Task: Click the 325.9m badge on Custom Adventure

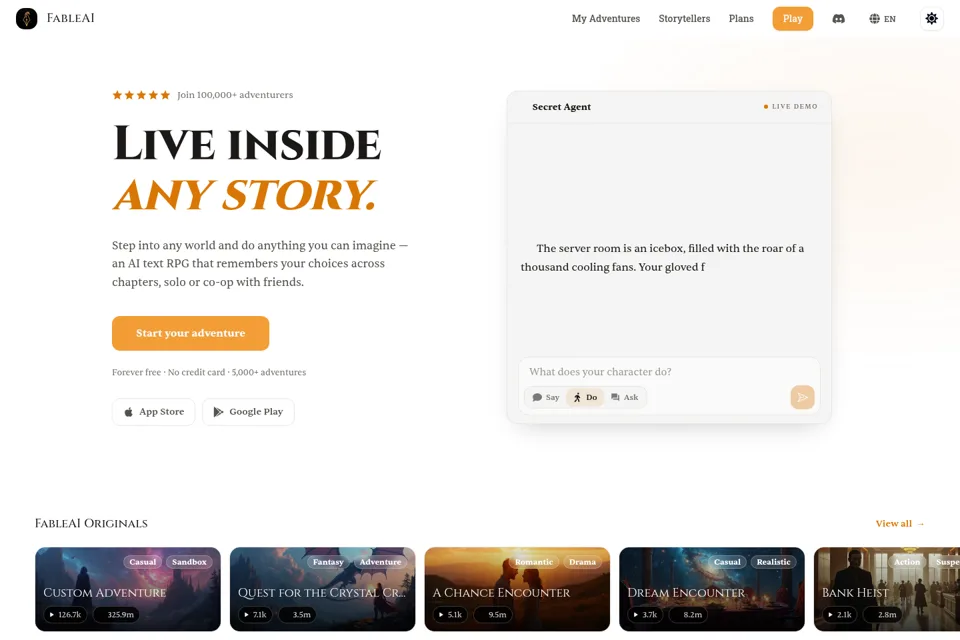Action: pyautogui.click(x=116, y=614)
